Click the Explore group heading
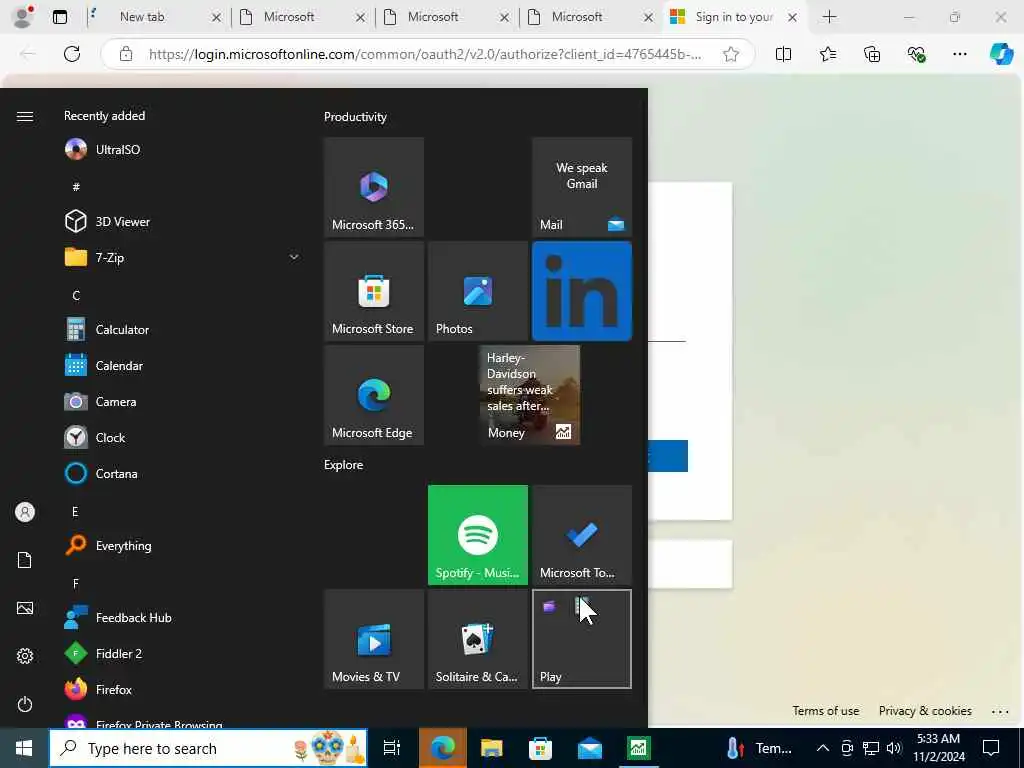This screenshot has height=768, width=1024. pos(344,464)
